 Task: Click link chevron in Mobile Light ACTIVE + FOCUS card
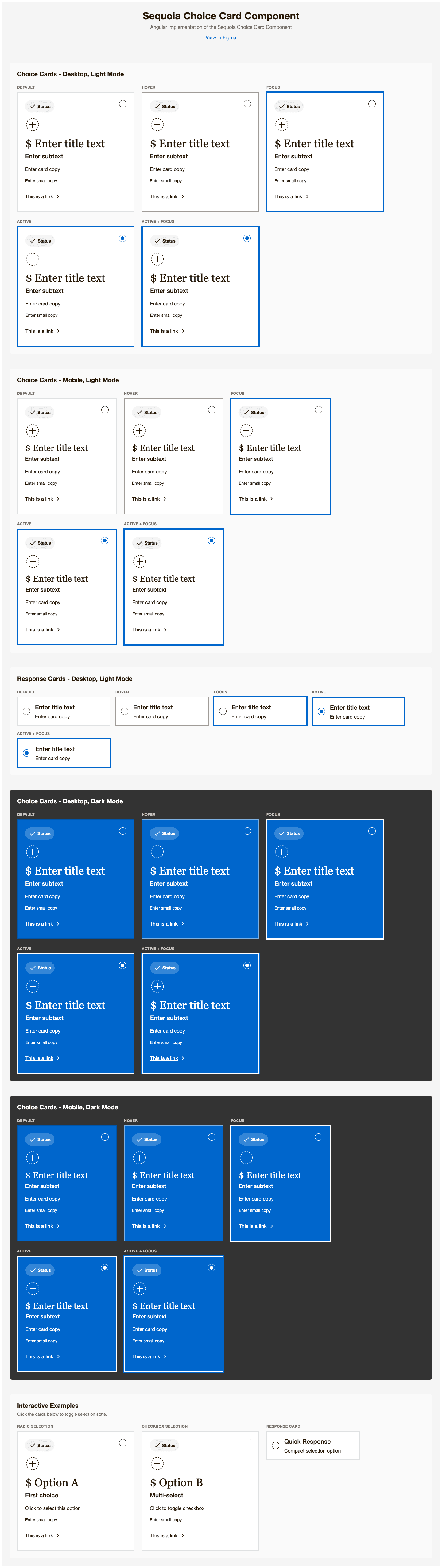point(165,630)
